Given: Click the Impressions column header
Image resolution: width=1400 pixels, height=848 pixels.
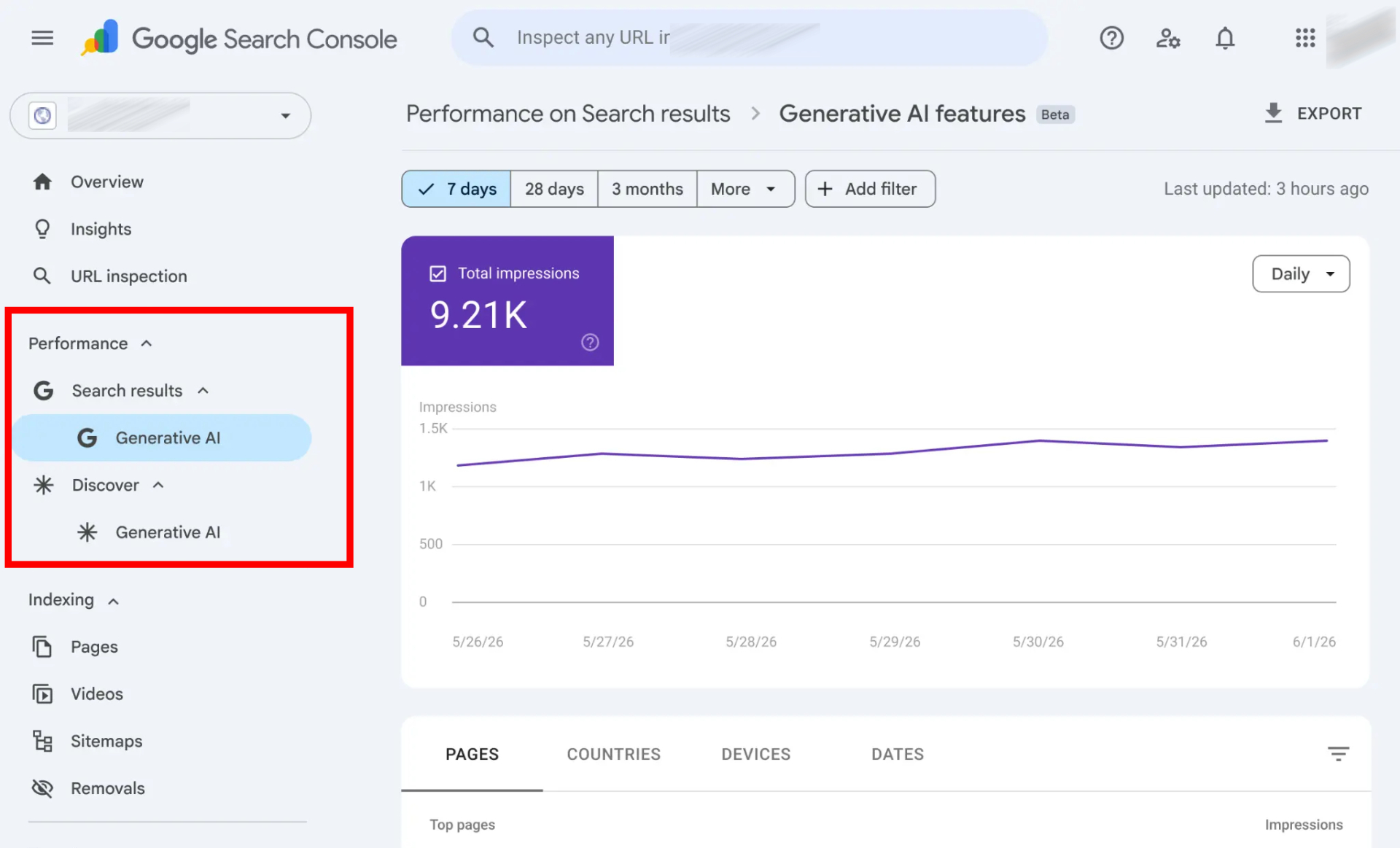Looking at the screenshot, I should coord(1303,825).
